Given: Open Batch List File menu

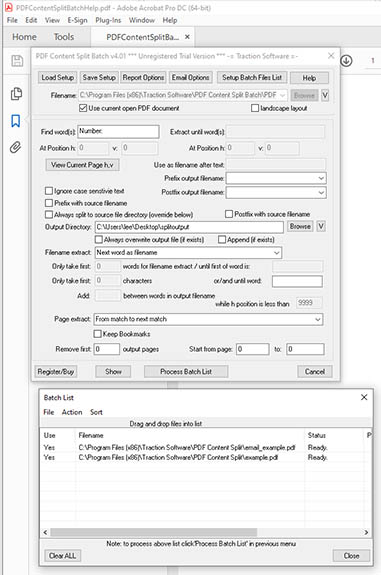Looking at the screenshot, I should click(48, 412).
